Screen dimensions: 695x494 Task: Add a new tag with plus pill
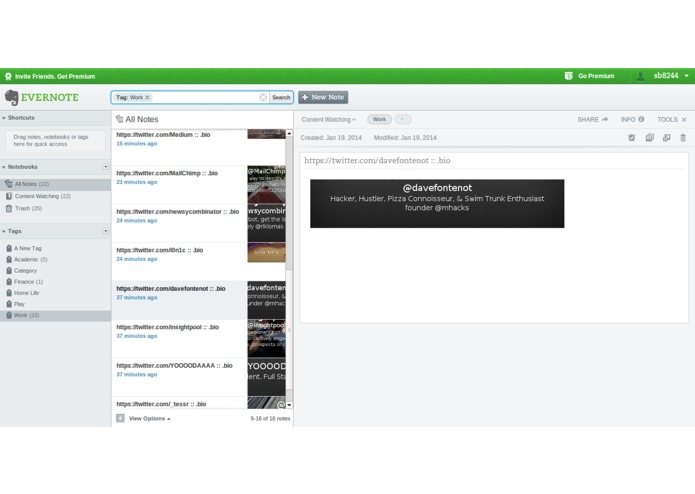[402, 120]
